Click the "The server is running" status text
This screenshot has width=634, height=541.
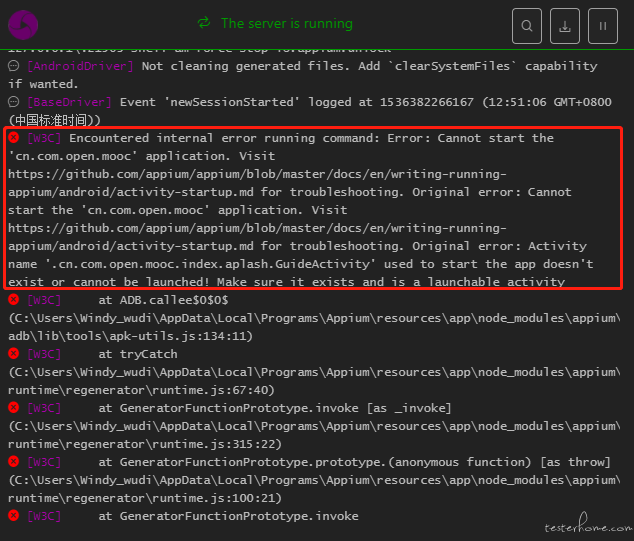point(287,23)
